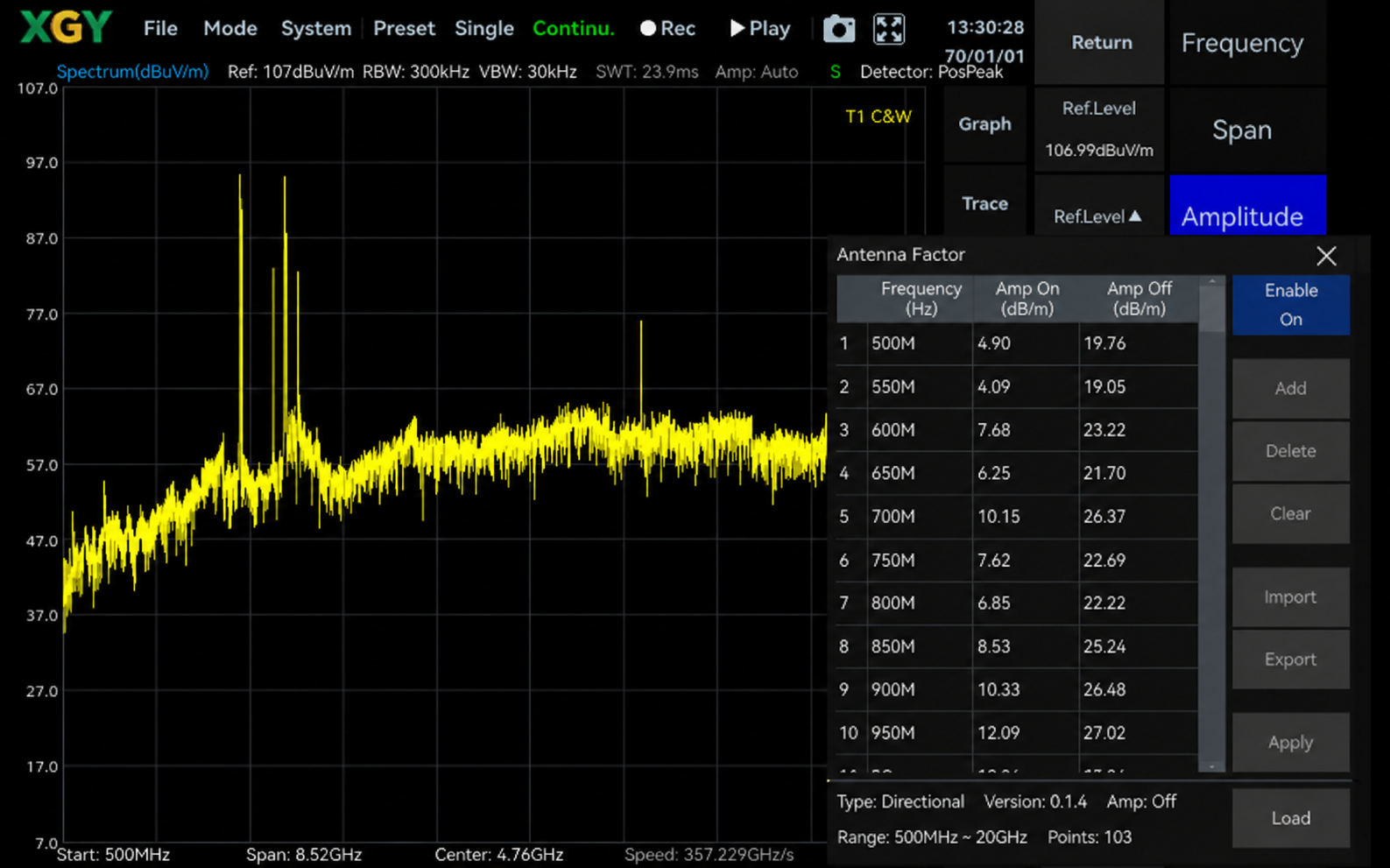This screenshot has height=868, width=1390.
Task: Select row 5 frequency 700M
Action: tap(920, 517)
